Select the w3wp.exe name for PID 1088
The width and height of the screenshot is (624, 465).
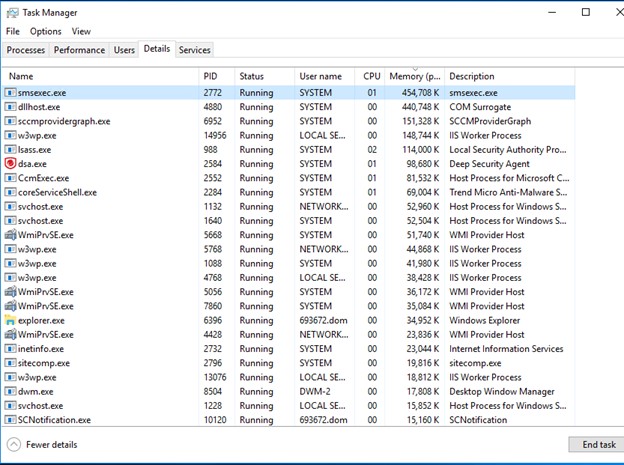[37, 264]
